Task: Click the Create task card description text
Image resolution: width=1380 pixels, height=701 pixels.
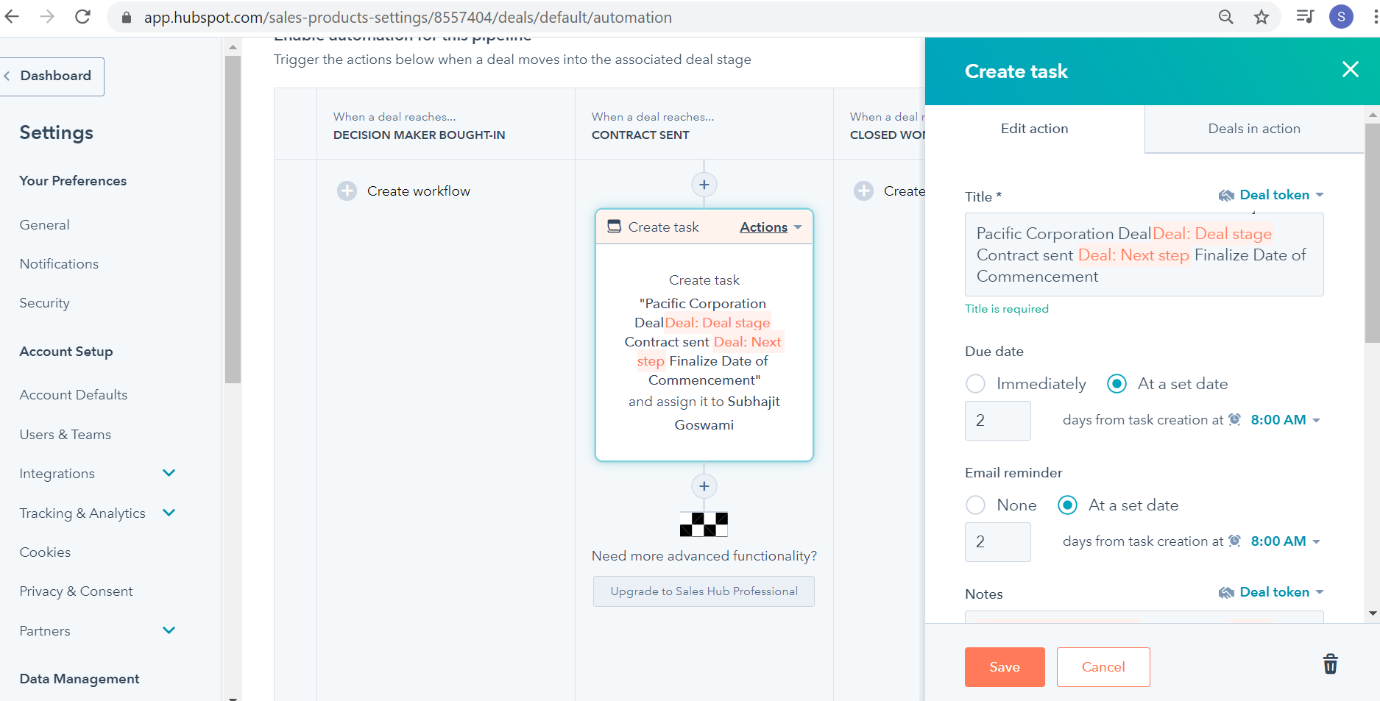Action: pos(704,353)
